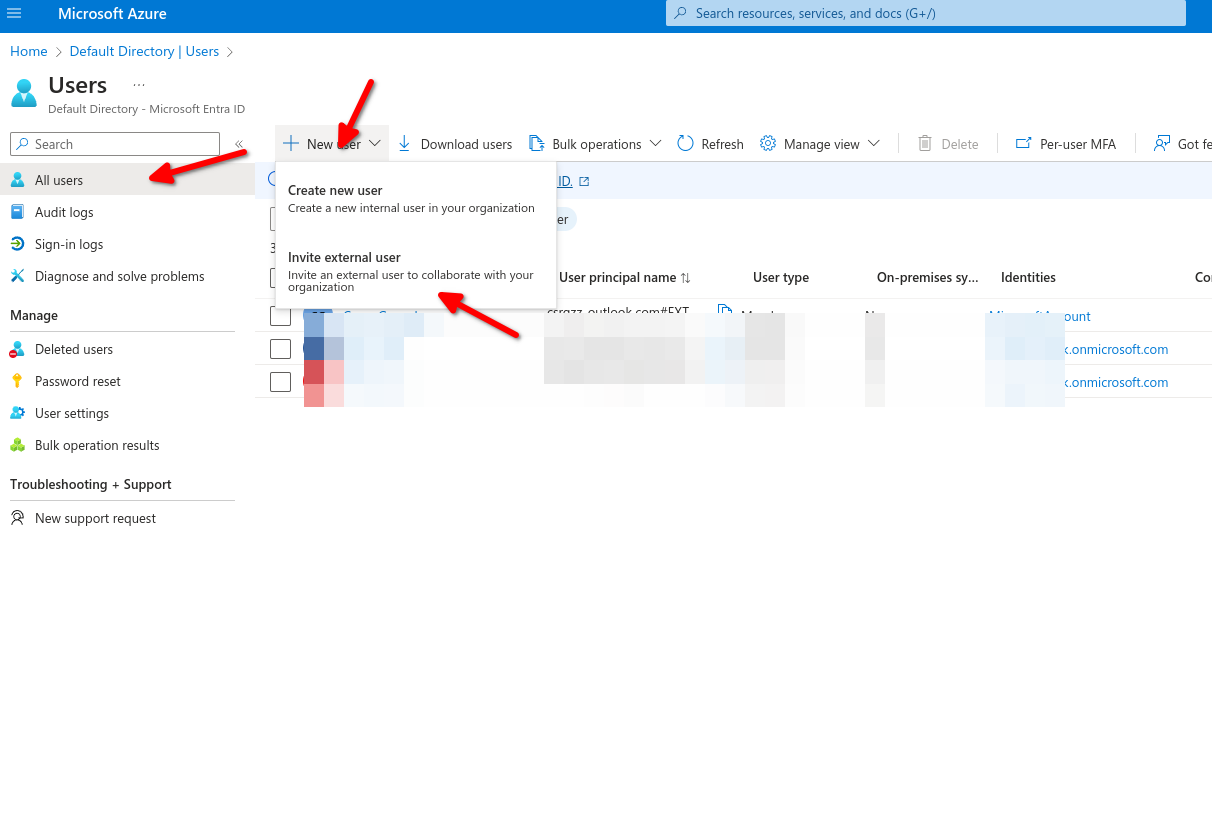
Task: Choose Create new user menu option
Action: [335, 190]
